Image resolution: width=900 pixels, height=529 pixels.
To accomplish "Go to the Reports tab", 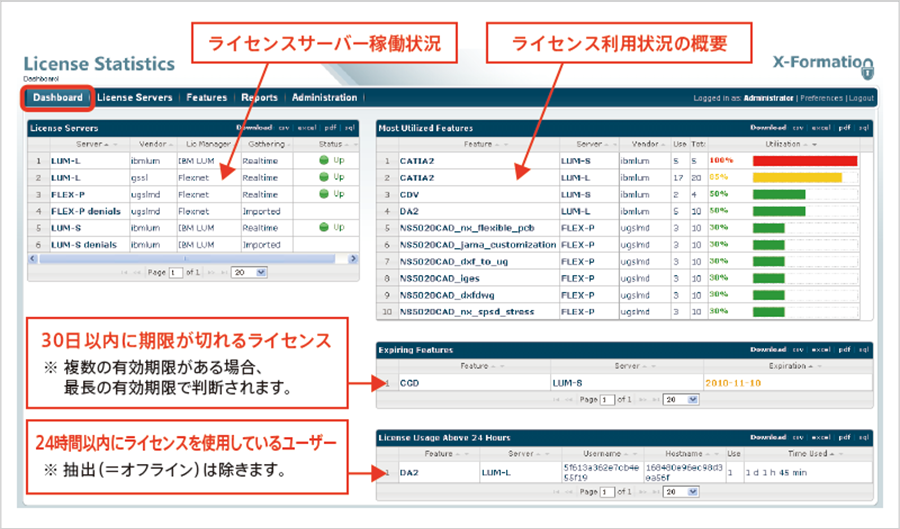I will (x=259, y=98).
